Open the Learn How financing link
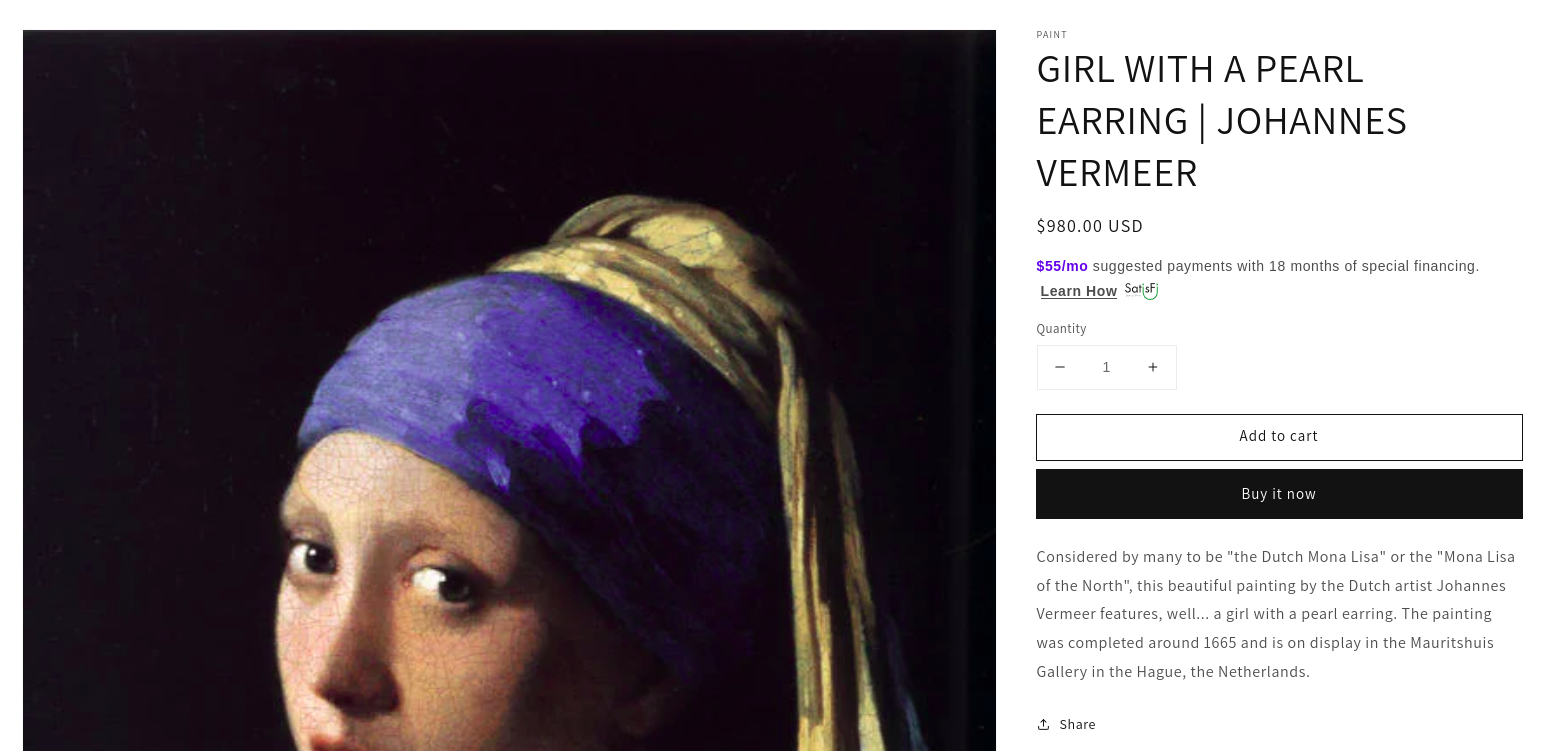The height and width of the screenshot is (751, 1547). (1078, 291)
